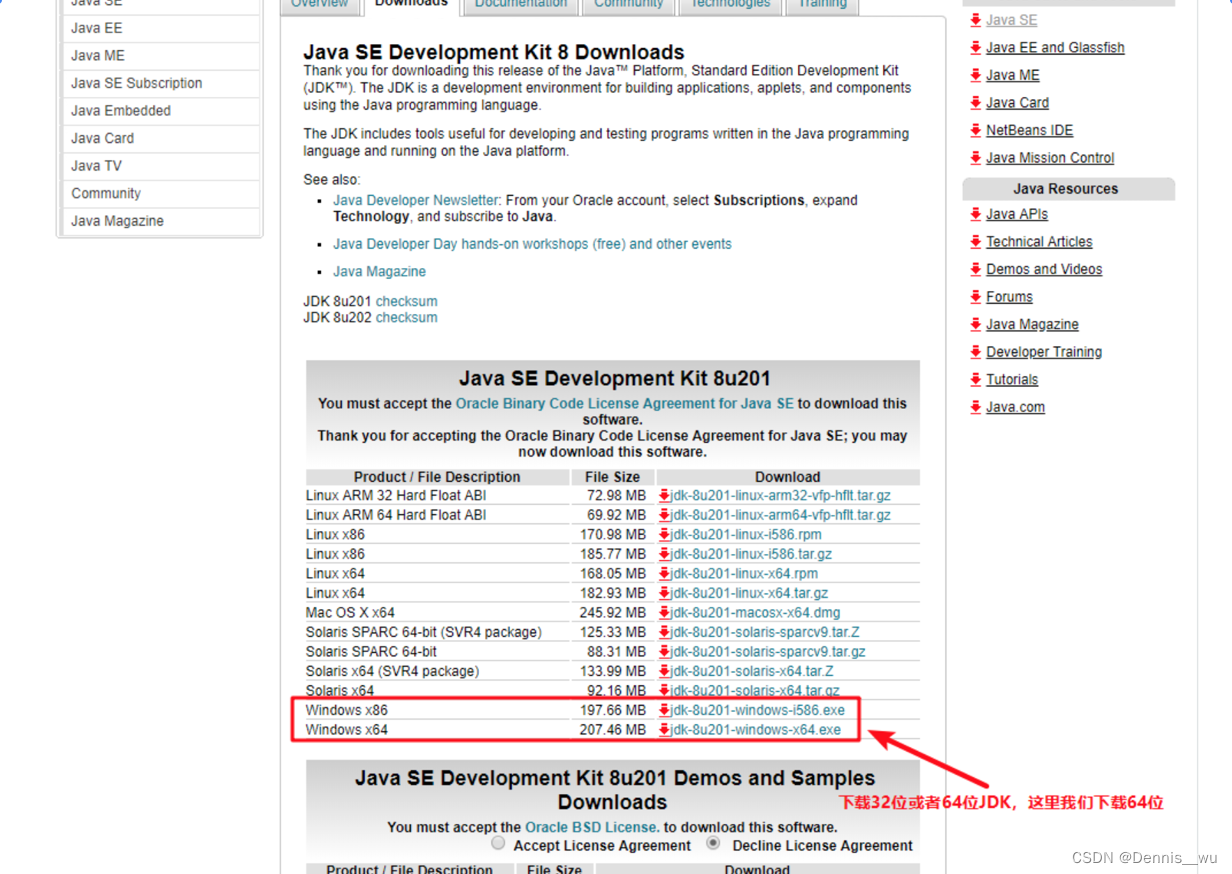The width and height of the screenshot is (1232, 874).
Task: Open JDK 8u202 checksum link
Action: 406,317
